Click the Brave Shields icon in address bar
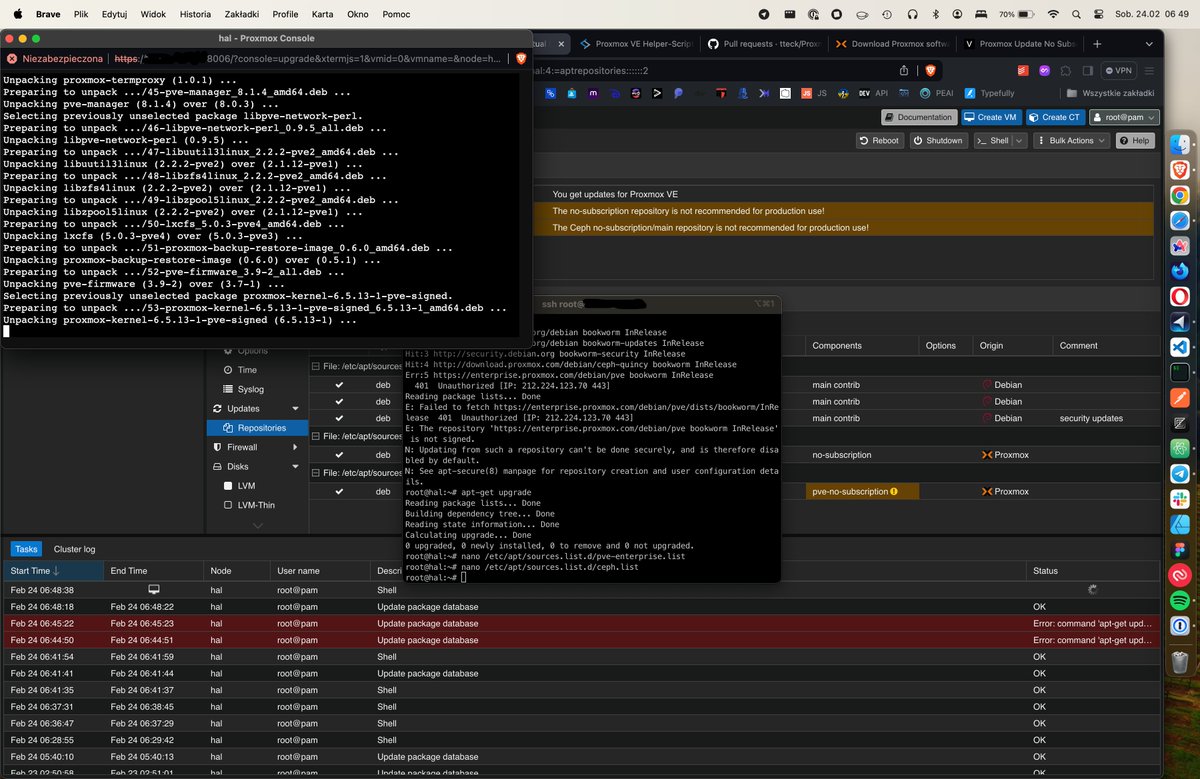1200x779 pixels. point(930,70)
